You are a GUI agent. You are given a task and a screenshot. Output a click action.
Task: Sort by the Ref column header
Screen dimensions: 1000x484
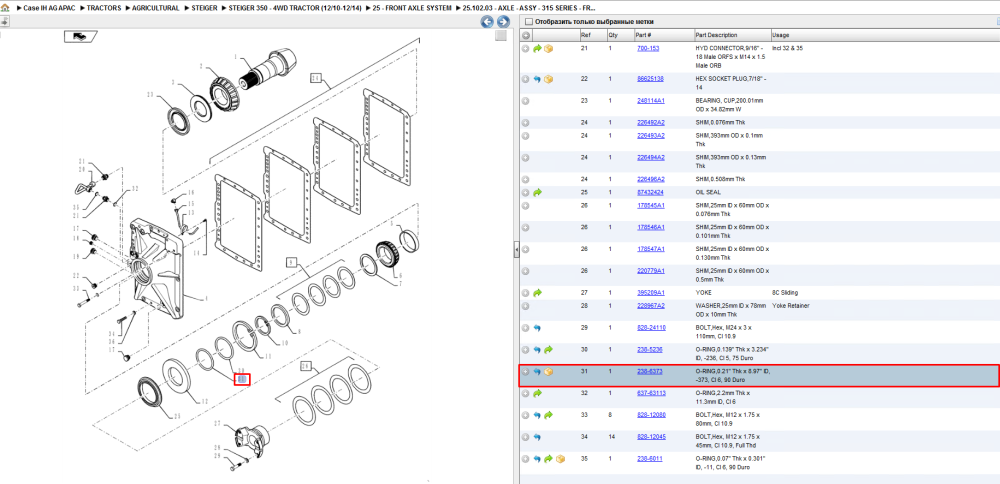click(x=585, y=35)
